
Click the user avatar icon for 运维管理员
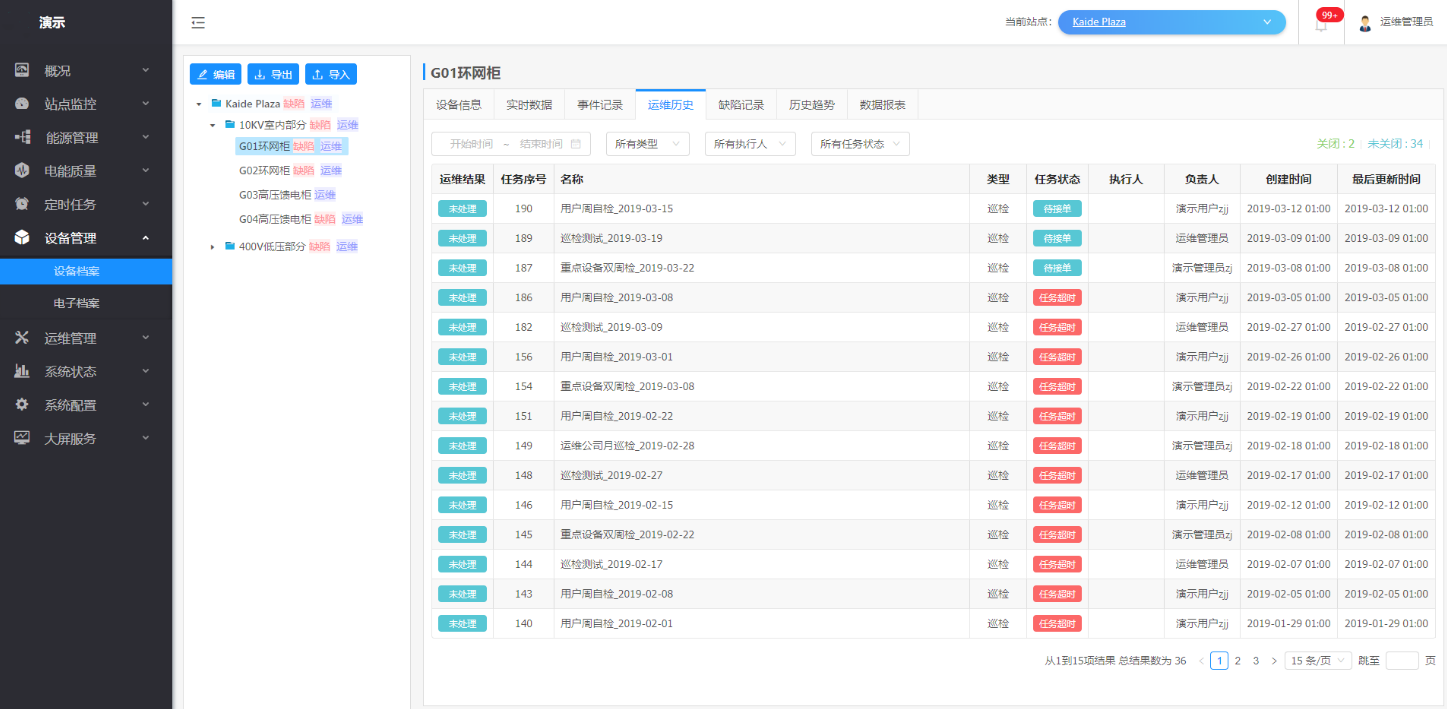coord(1364,22)
